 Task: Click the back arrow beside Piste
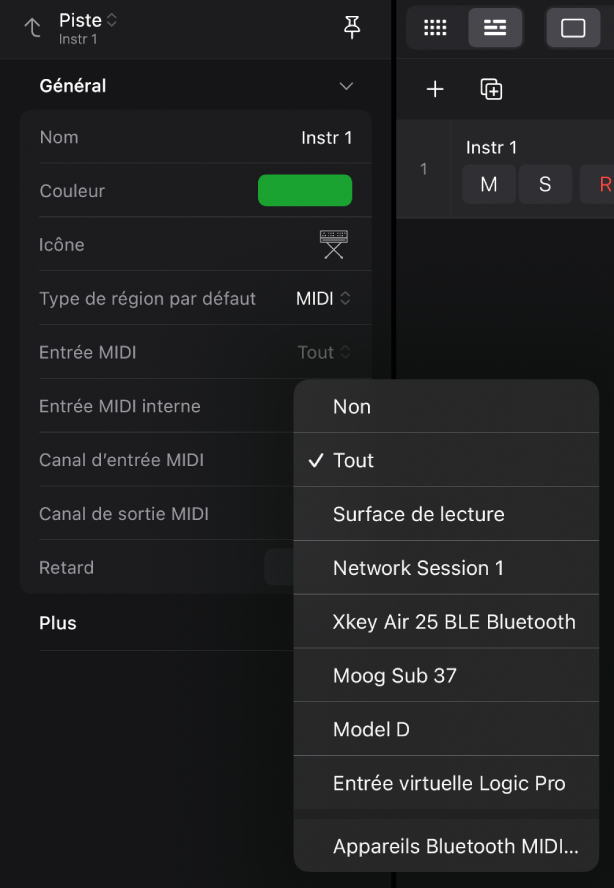32,28
